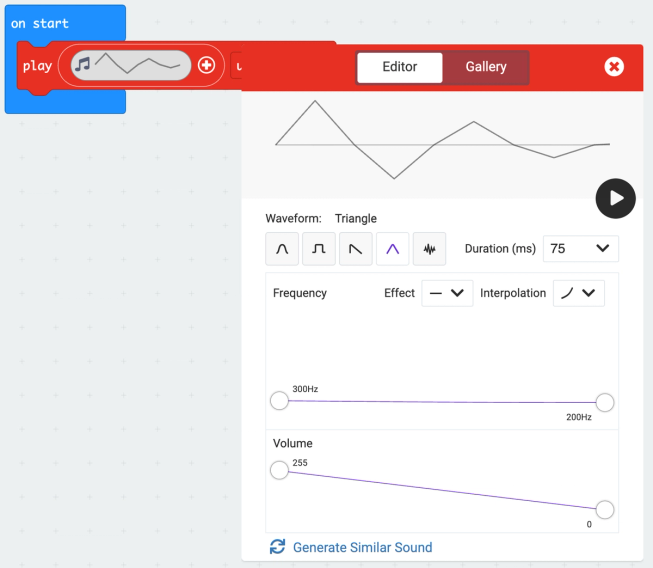
Task: Click the 255 start volume handle
Action: tap(279, 470)
